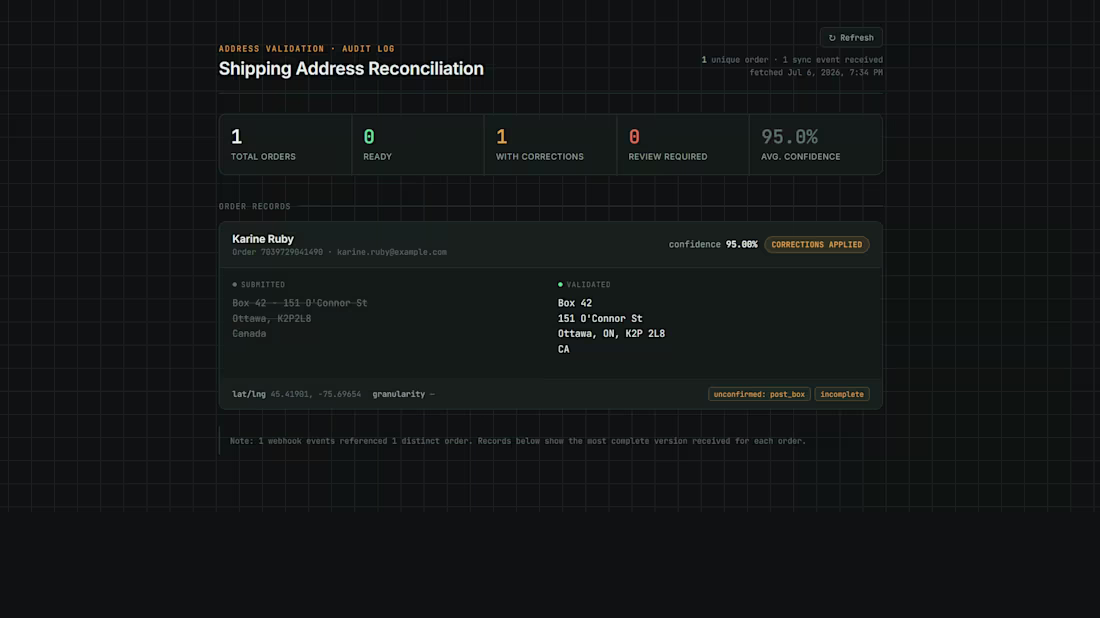Viewport: 1100px width, 618px height.
Task: Click the Refresh button
Action: click(851, 38)
